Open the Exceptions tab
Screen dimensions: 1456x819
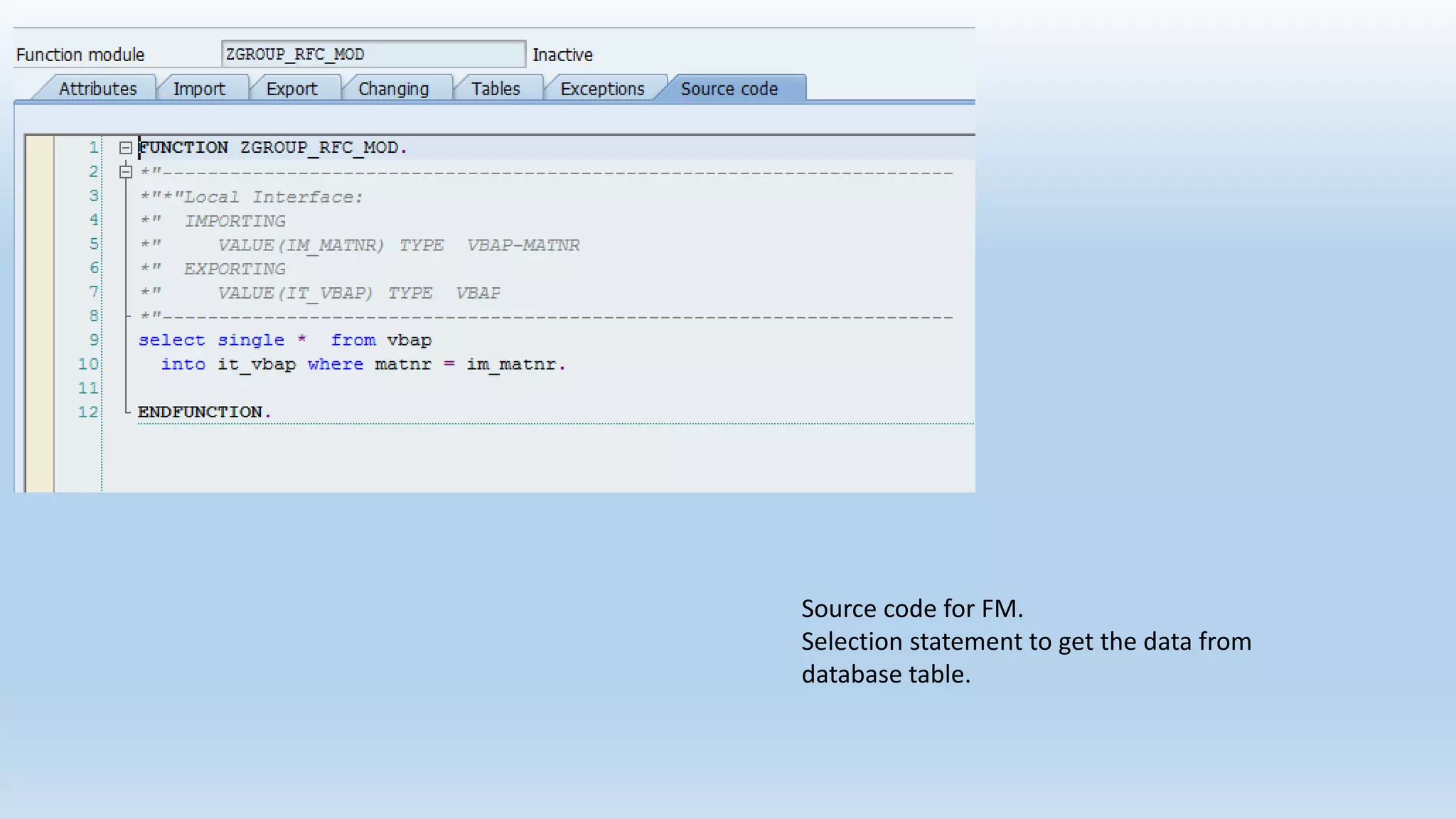[x=602, y=89]
